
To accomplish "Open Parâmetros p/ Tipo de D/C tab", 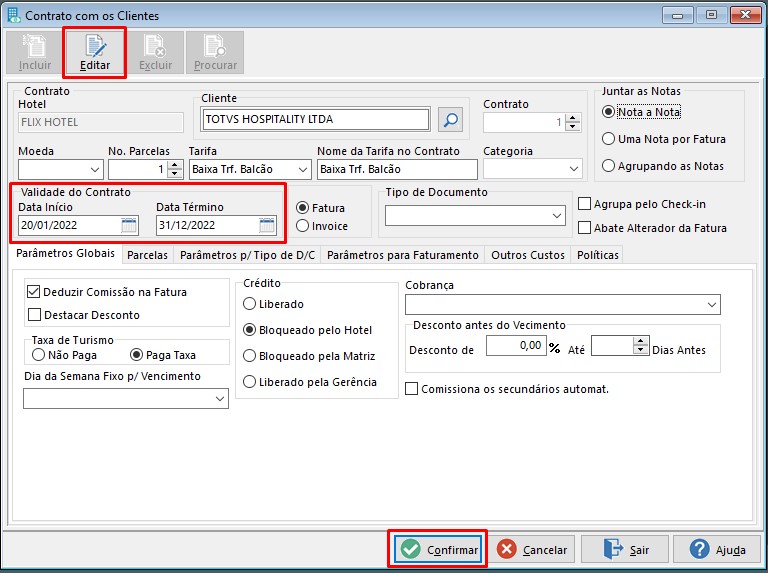I will (x=247, y=255).
